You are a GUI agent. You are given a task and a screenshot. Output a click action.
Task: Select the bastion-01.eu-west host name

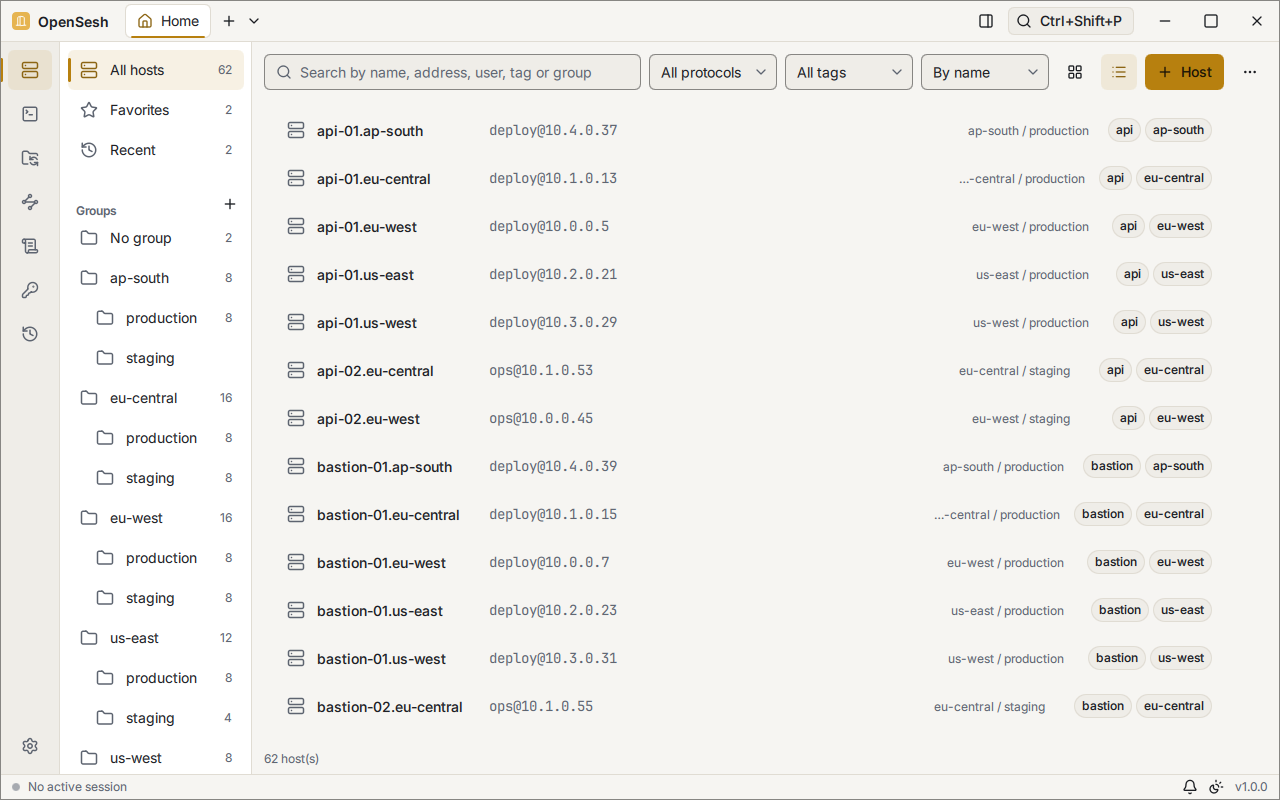[x=381, y=563]
